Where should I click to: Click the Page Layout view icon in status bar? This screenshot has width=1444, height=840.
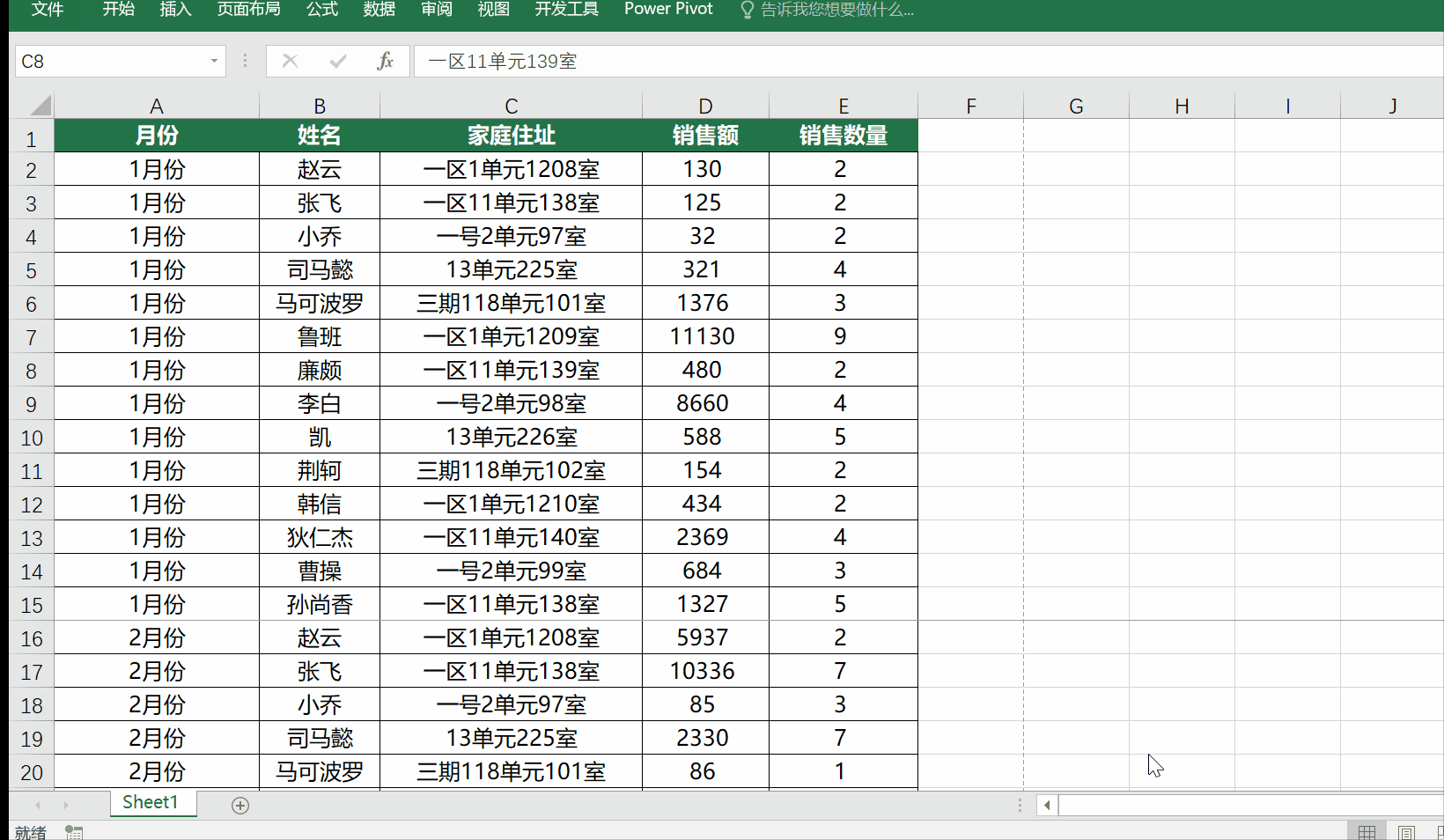pos(1406,830)
